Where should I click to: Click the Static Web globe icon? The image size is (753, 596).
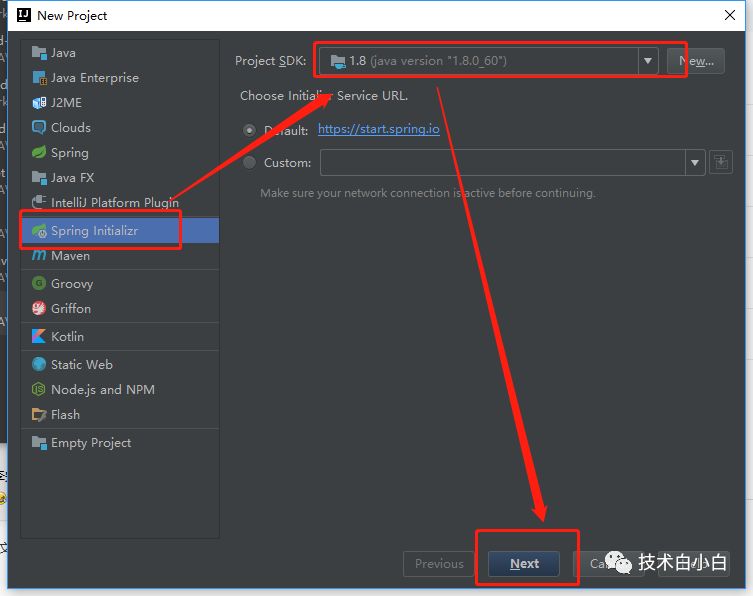[x=39, y=364]
